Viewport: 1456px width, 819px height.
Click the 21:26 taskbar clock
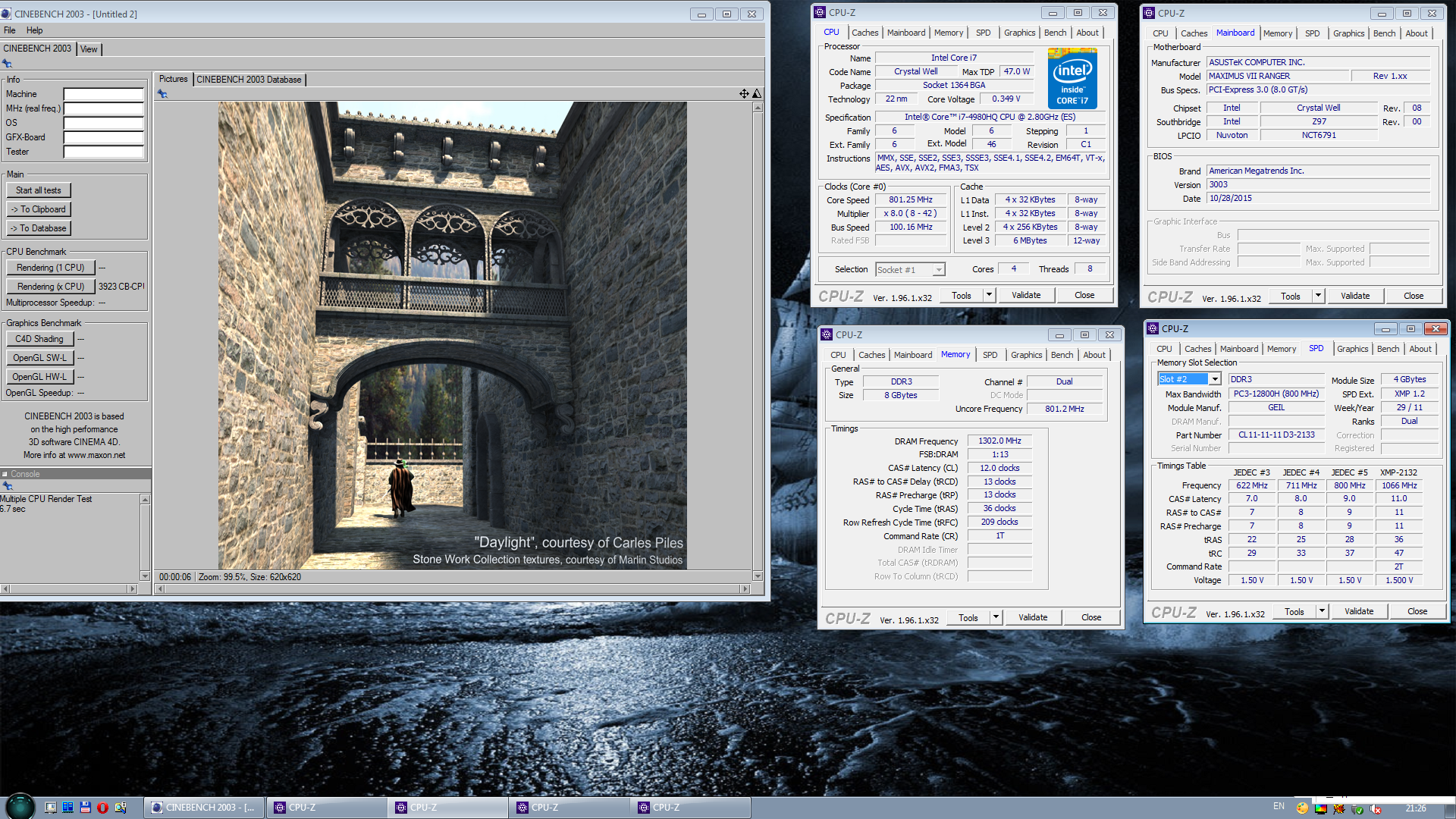coord(1415,808)
